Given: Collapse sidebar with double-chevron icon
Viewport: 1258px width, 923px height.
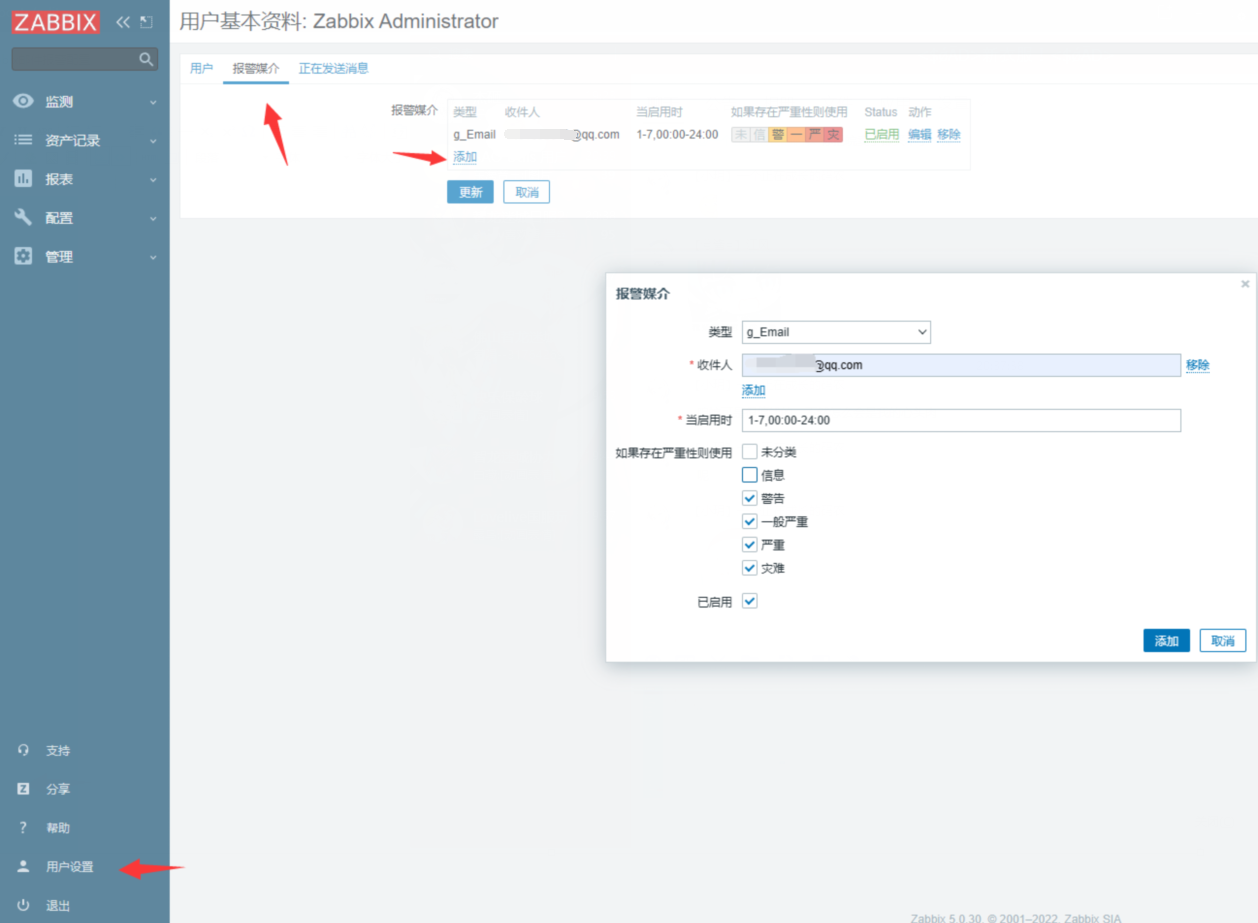Looking at the screenshot, I should point(123,21).
